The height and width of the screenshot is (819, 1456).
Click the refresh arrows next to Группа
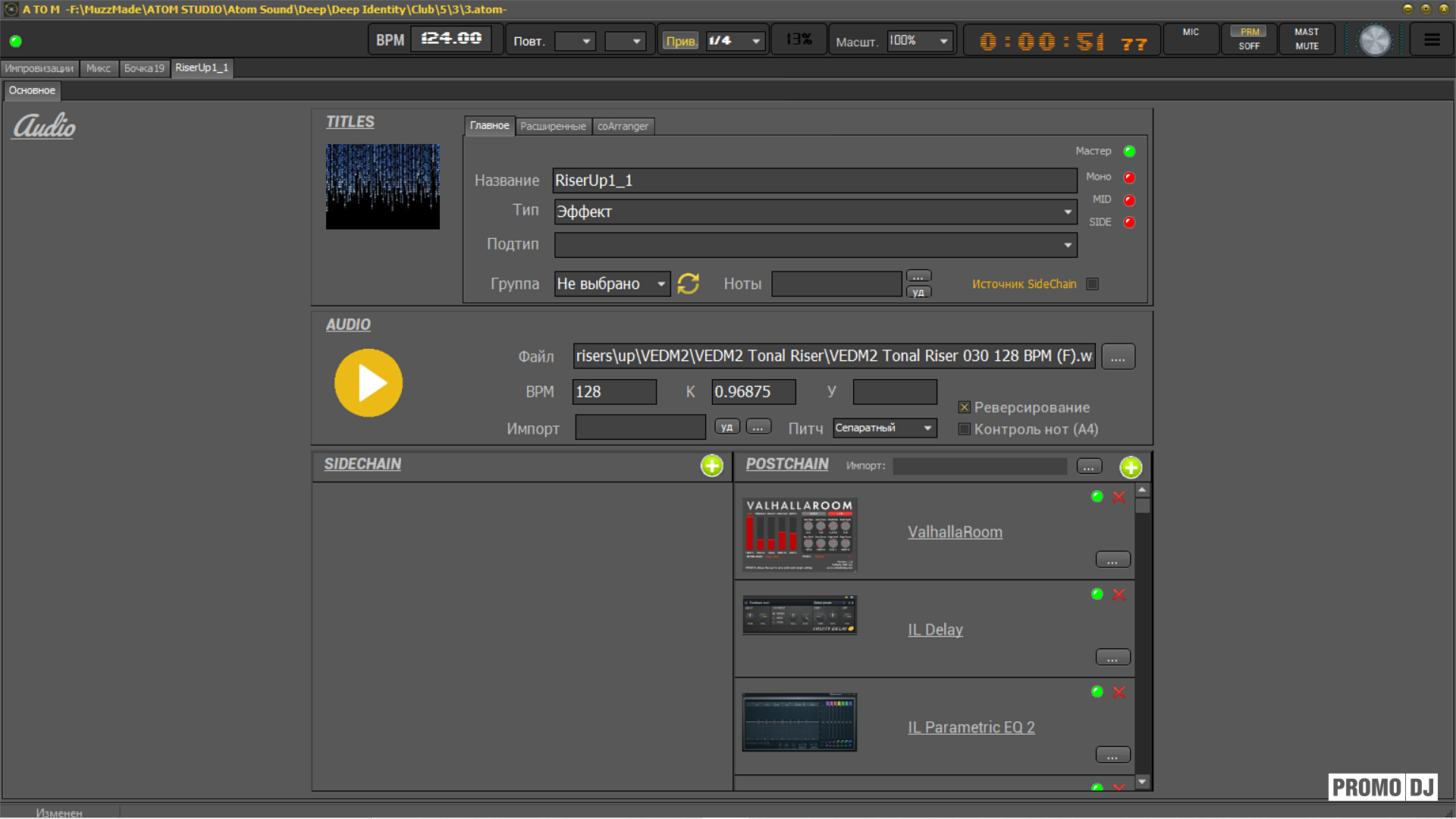688,284
